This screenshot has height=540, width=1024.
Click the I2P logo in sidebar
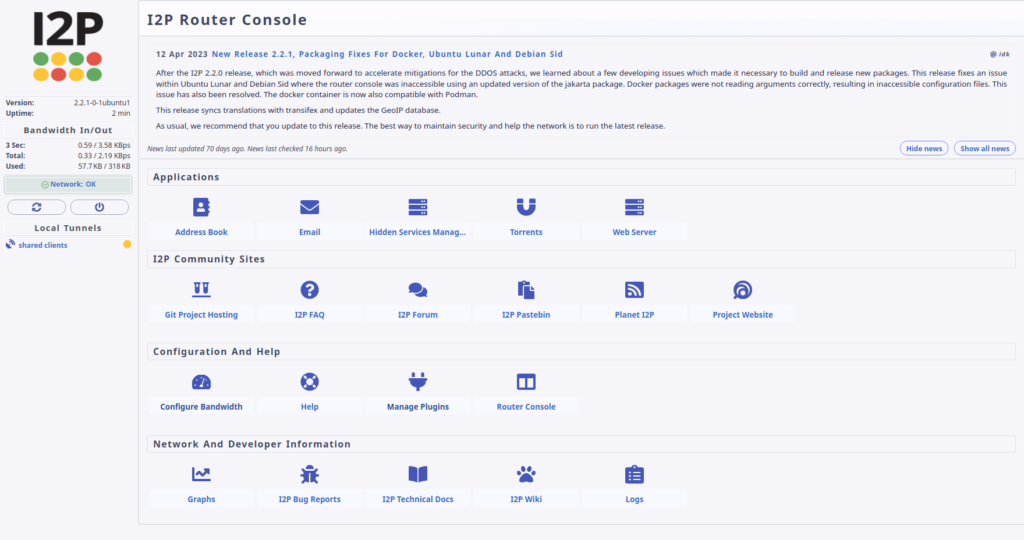[x=68, y=46]
